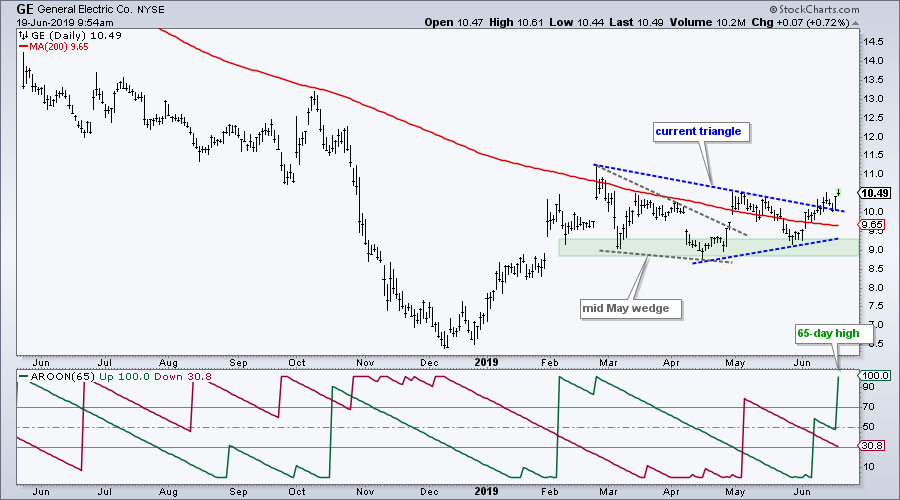Click the High 10.61 value
This screenshot has width=900, height=500.
(x=517, y=22)
